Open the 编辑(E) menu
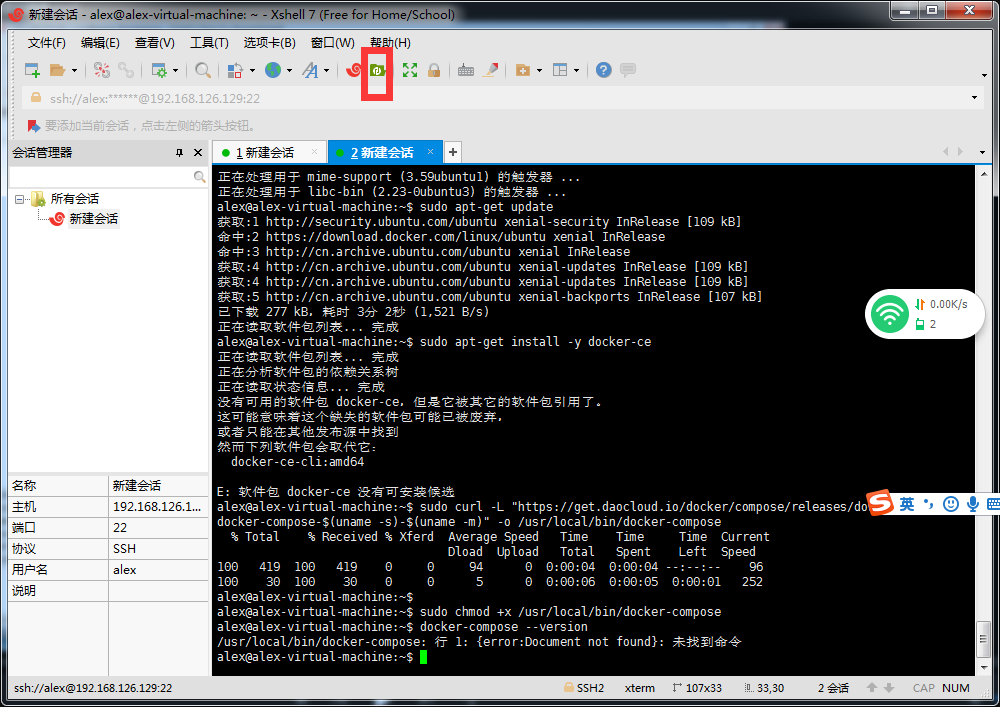The height and width of the screenshot is (707, 1000). point(100,43)
